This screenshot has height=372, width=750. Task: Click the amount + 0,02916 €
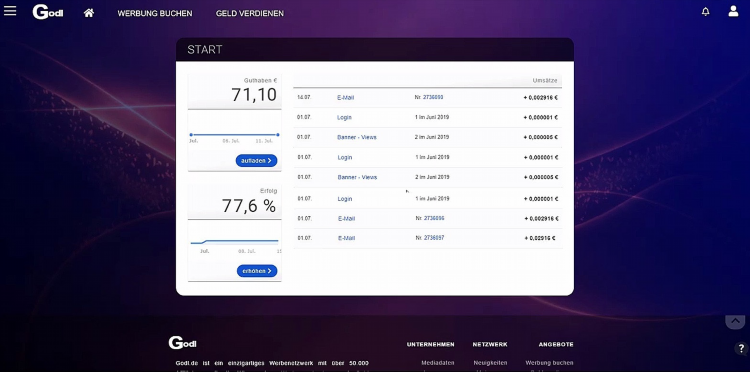[x=540, y=238]
